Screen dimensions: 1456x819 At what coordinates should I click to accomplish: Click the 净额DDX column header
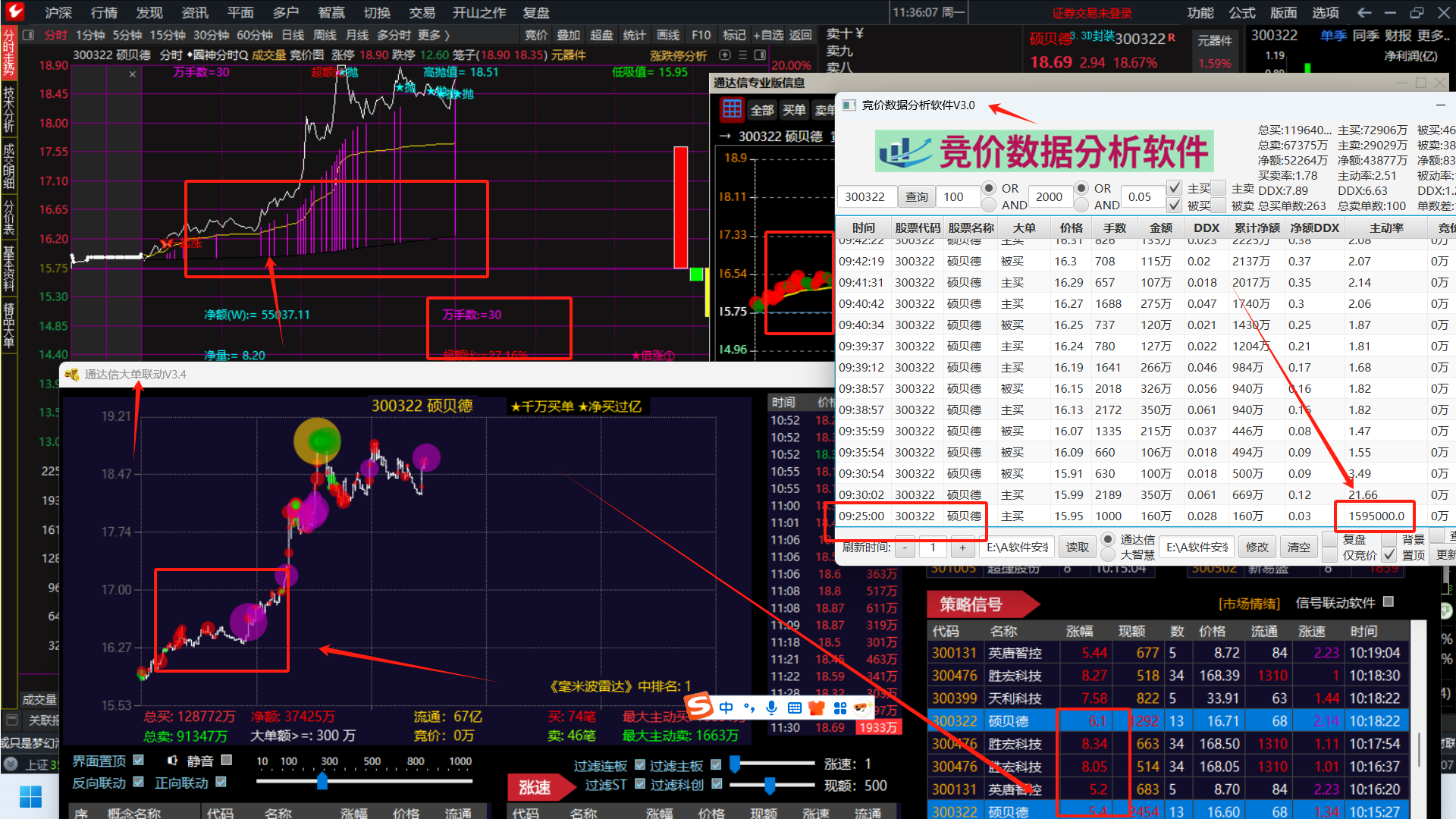[1315, 227]
